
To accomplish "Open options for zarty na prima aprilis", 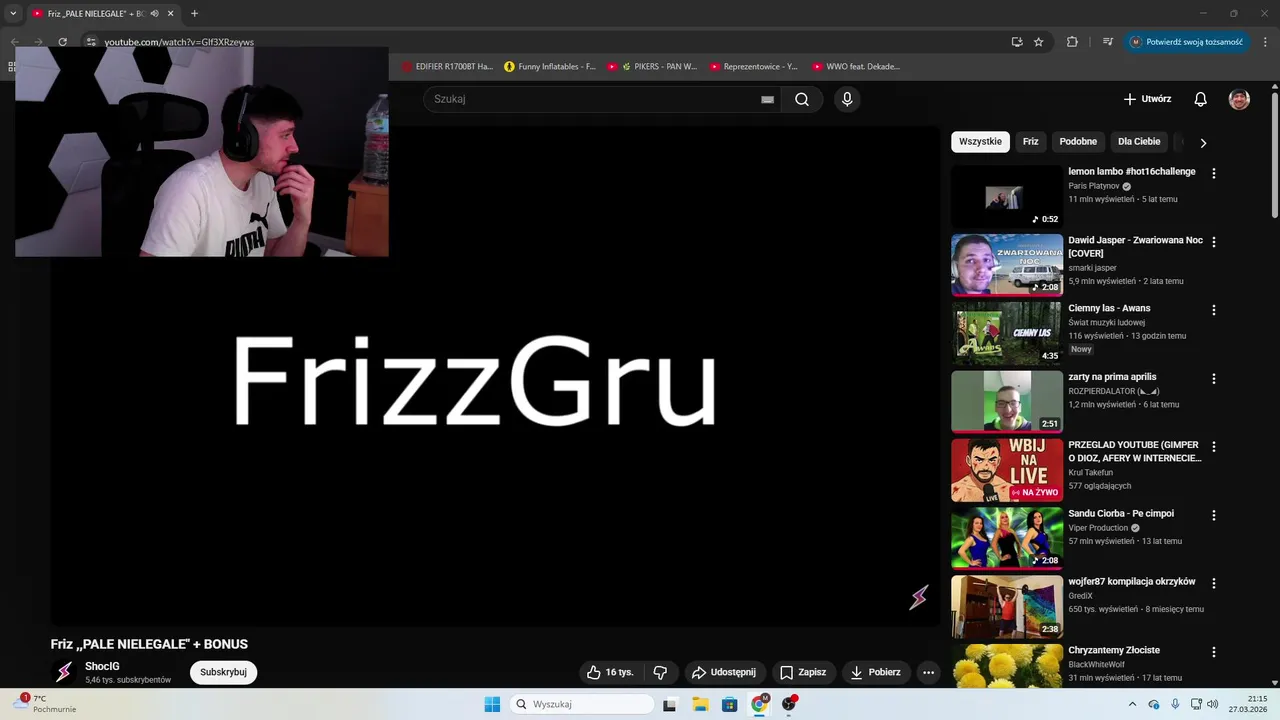I will [x=1214, y=379].
